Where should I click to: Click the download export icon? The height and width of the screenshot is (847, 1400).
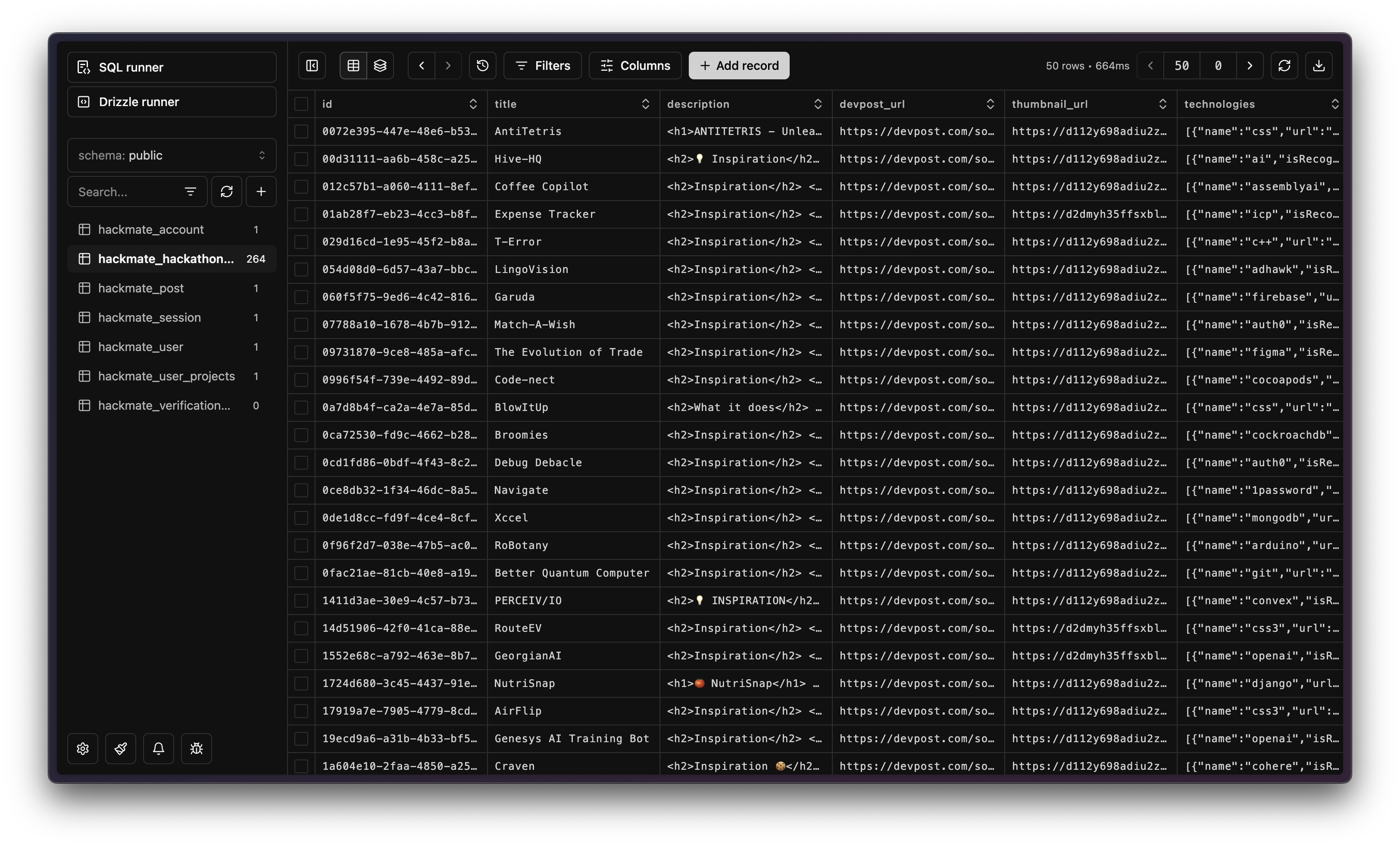1319,66
